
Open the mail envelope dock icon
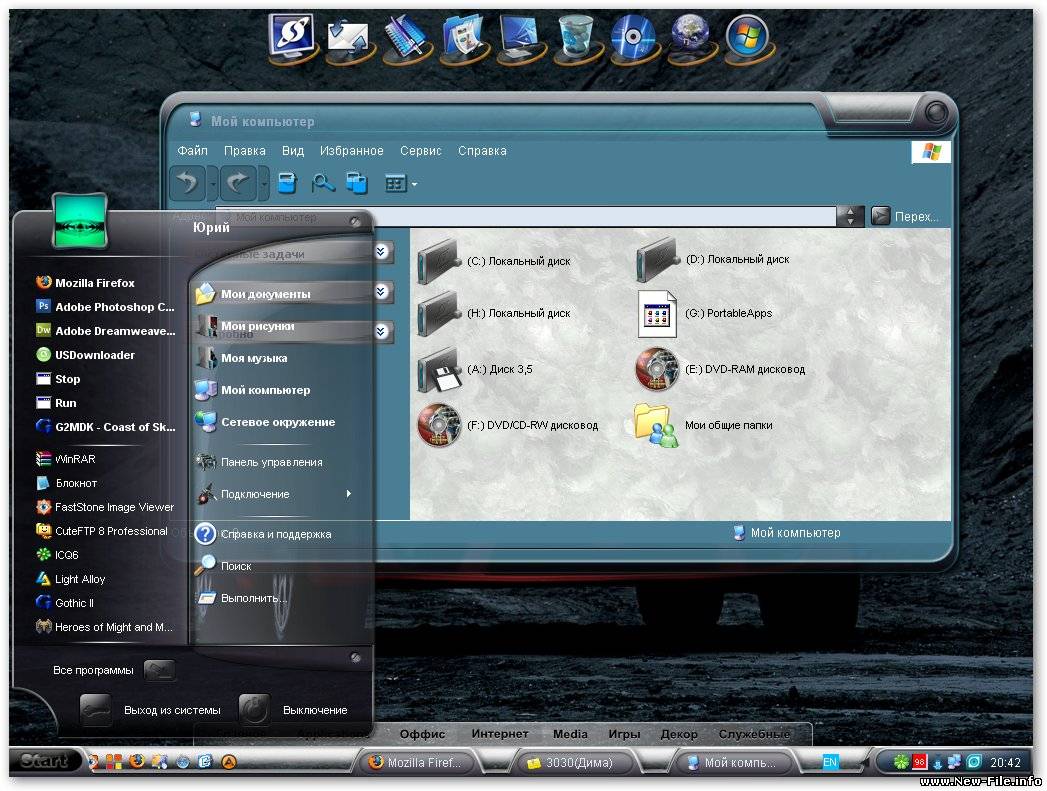coord(349,37)
